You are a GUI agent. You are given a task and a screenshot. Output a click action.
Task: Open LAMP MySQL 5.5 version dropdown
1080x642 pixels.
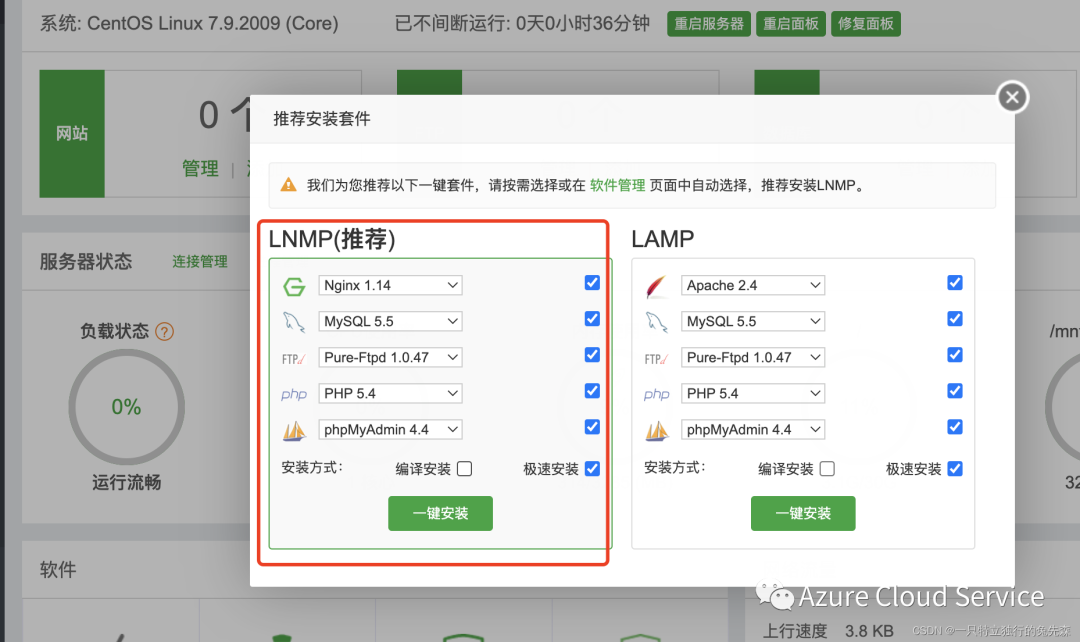point(753,322)
